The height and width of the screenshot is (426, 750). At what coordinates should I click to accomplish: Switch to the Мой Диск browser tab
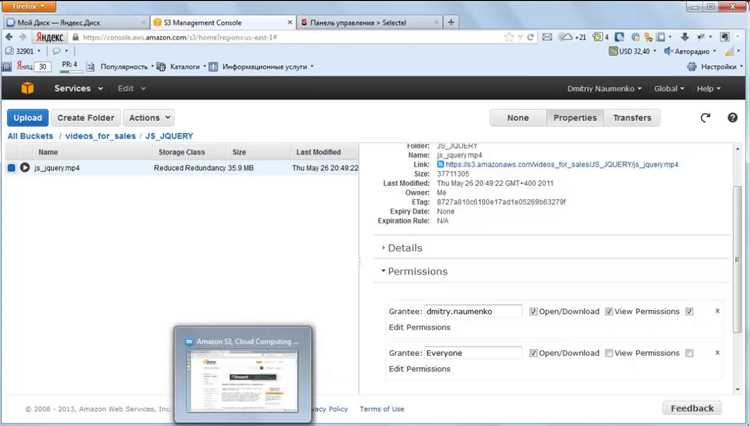click(x=76, y=22)
